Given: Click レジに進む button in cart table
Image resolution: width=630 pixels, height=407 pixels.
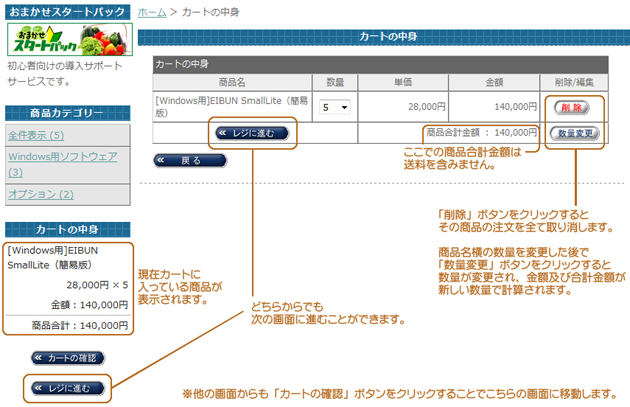Looking at the screenshot, I should coord(252,133).
